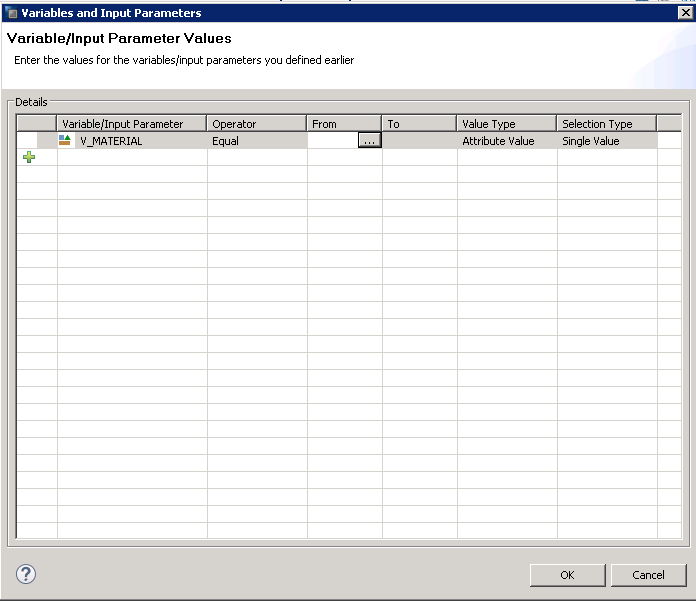The image size is (696, 601).
Task: Select the V_MATERIAL variable name text
Action: 111,141
